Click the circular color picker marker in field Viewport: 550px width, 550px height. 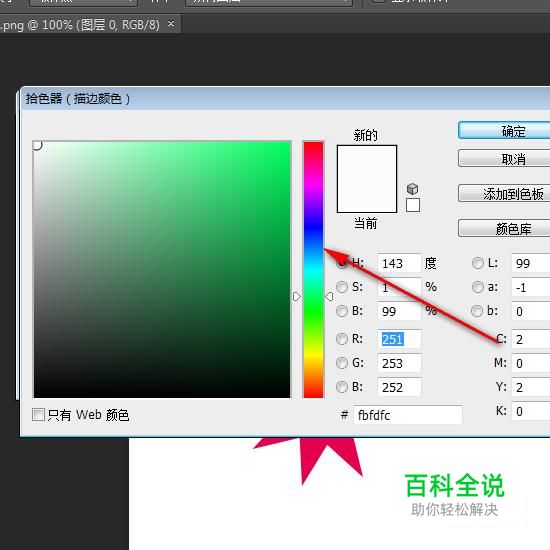(x=37, y=145)
